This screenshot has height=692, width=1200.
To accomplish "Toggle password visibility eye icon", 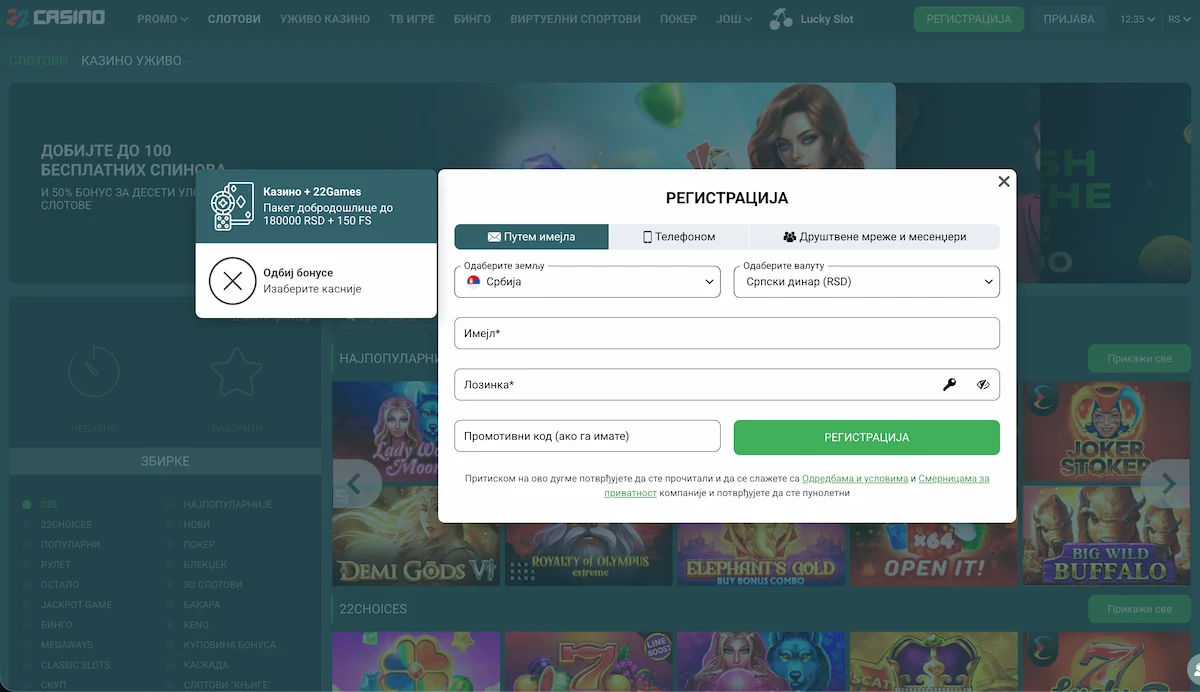I will [983, 384].
